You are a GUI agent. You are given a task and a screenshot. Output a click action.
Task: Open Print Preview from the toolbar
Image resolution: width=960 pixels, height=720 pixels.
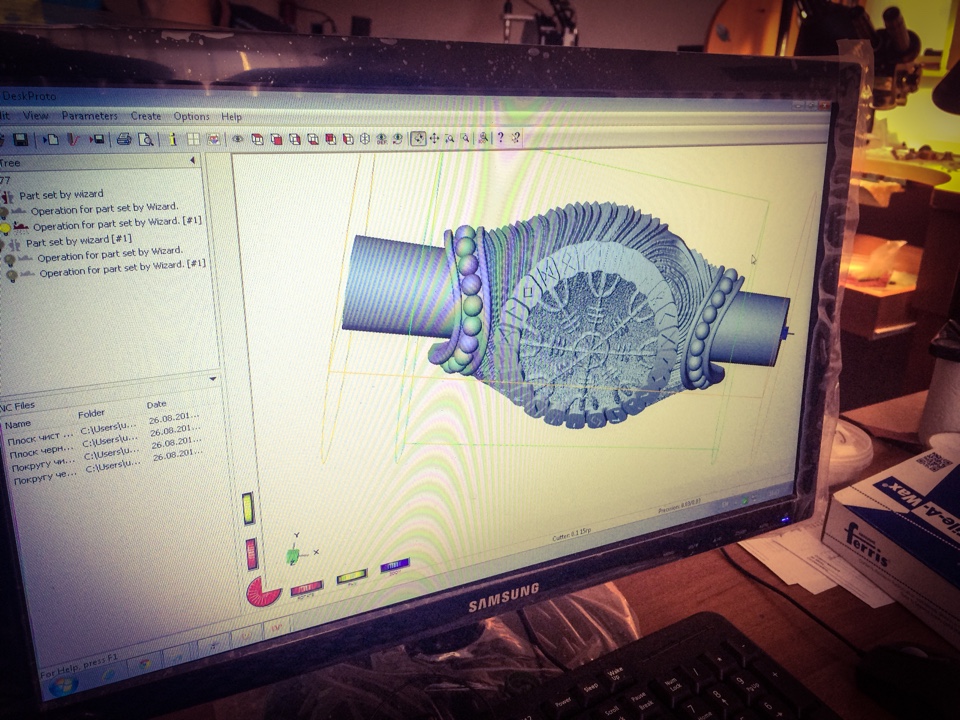point(146,139)
